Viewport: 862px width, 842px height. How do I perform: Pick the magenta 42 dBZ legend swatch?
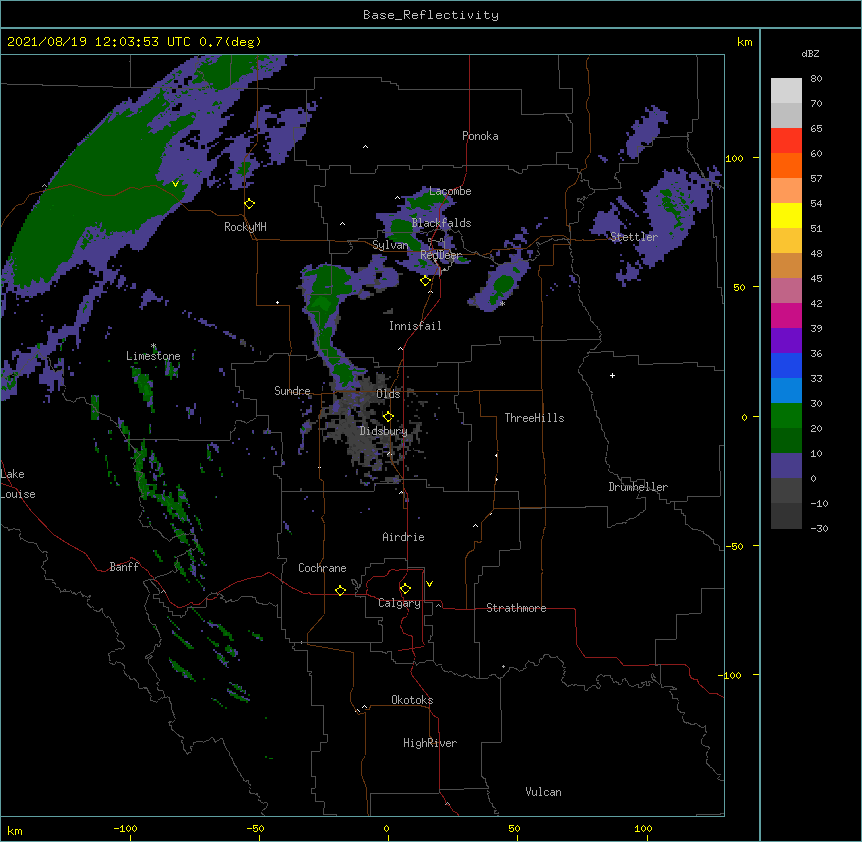786,315
